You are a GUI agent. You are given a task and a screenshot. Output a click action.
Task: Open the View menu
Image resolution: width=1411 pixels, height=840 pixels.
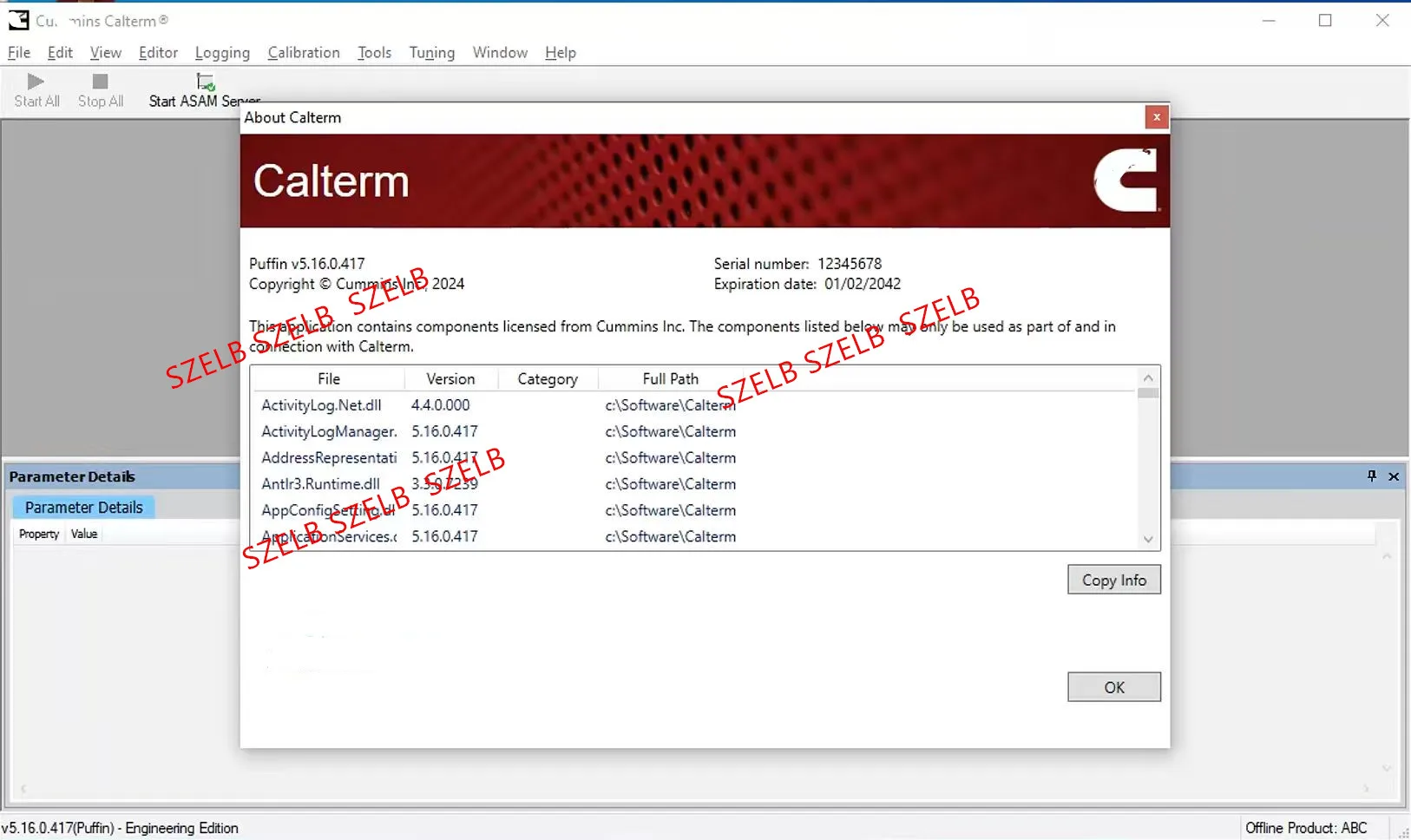pyautogui.click(x=106, y=53)
